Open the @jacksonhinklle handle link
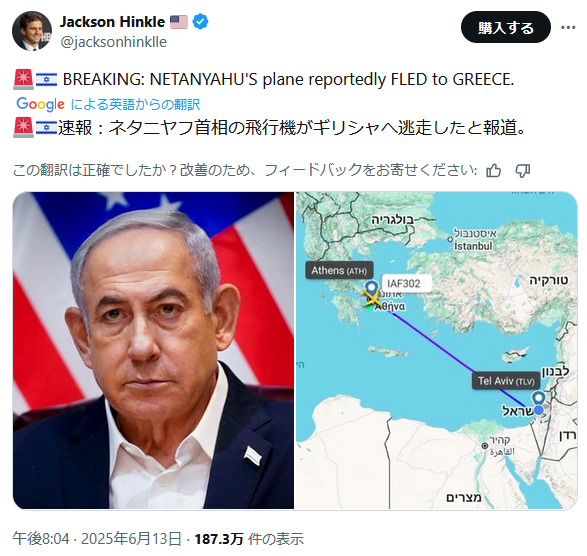The height and width of the screenshot is (556, 587). tap(113, 42)
